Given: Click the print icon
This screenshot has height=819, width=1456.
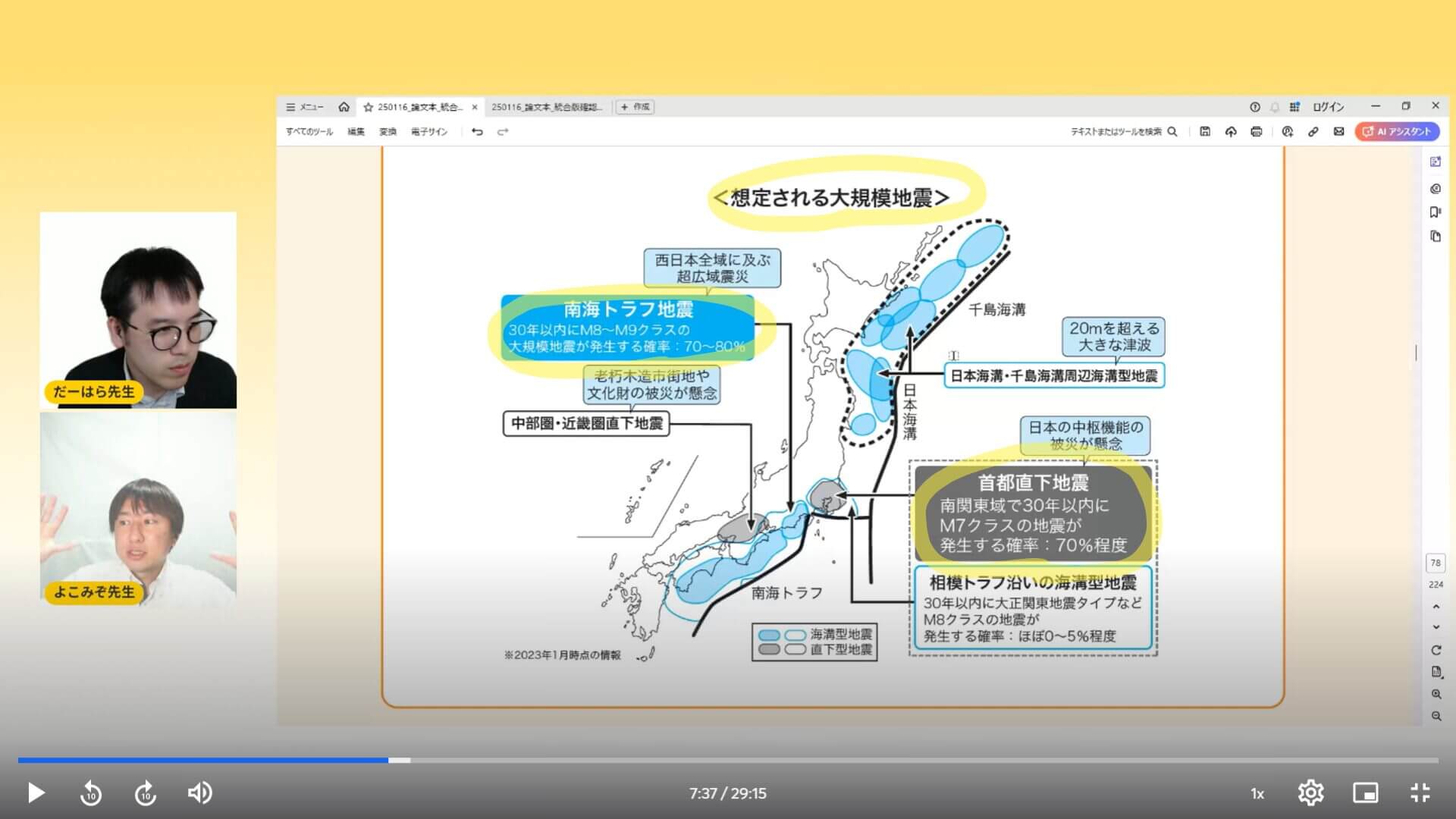Looking at the screenshot, I should (1257, 132).
